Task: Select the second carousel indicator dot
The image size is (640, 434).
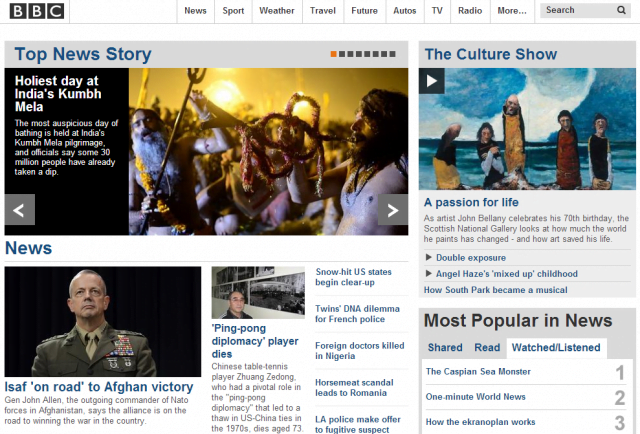Action: coord(342,54)
